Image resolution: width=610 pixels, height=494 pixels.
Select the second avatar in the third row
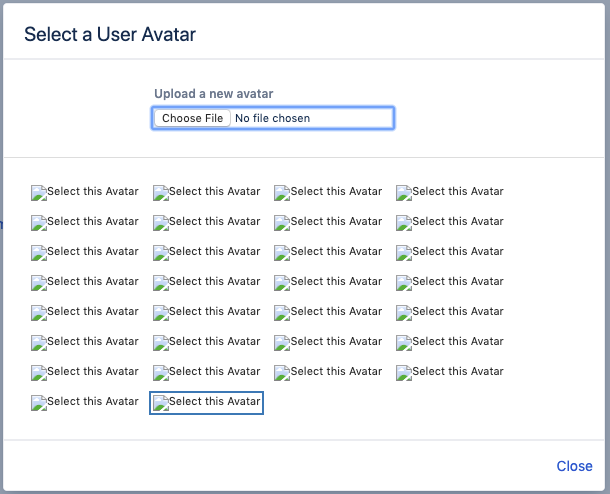207,253
